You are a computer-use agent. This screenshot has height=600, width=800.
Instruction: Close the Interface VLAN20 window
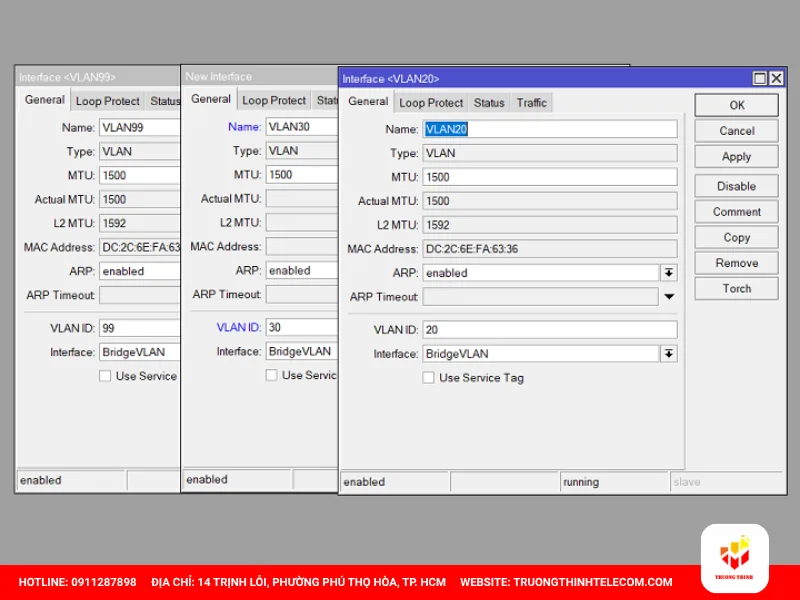(x=776, y=78)
